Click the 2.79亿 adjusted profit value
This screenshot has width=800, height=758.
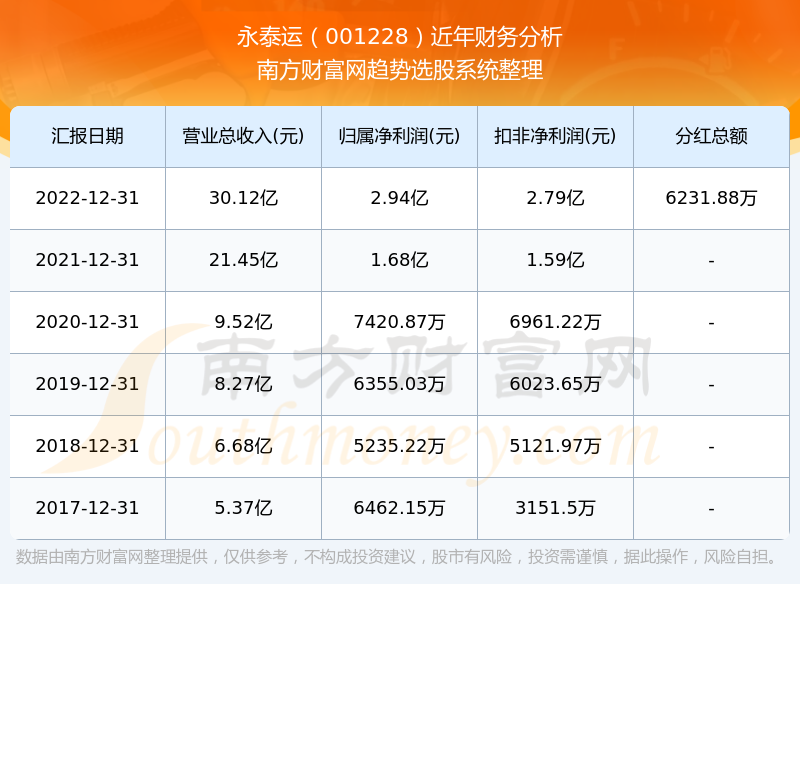pyautogui.click(x=555, y=198)
